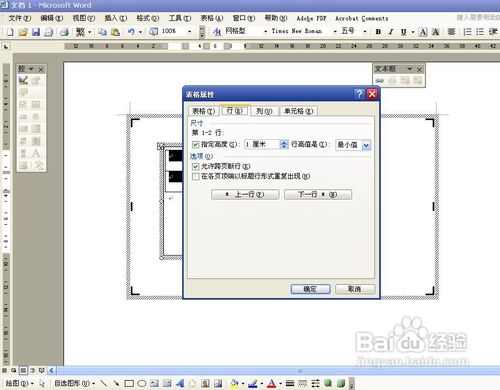Click the 3-D Style green icon
The width and height of the screenshot is (500, 390).
[341, 383]
